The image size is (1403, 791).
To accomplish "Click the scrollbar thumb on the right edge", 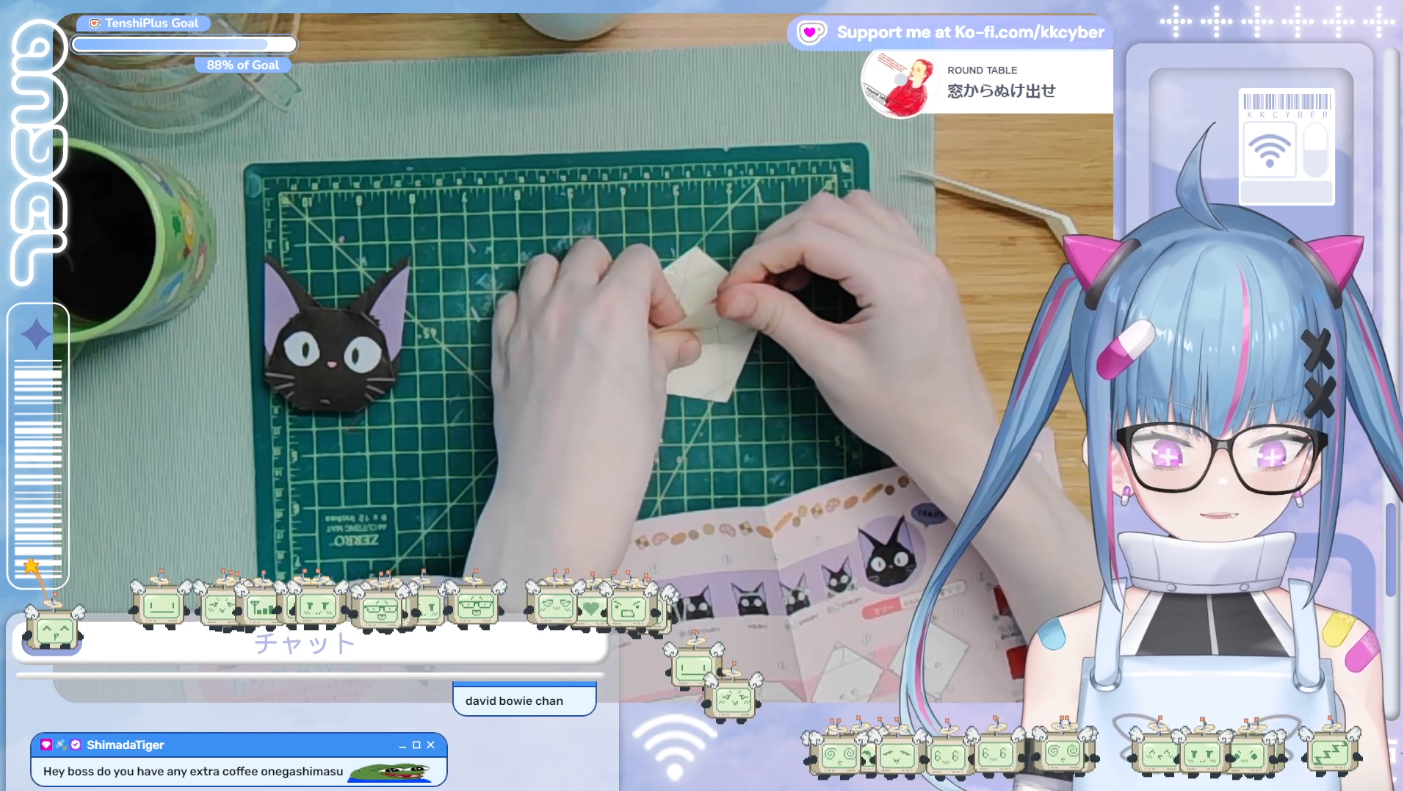I will click(x=1390, y=549).
